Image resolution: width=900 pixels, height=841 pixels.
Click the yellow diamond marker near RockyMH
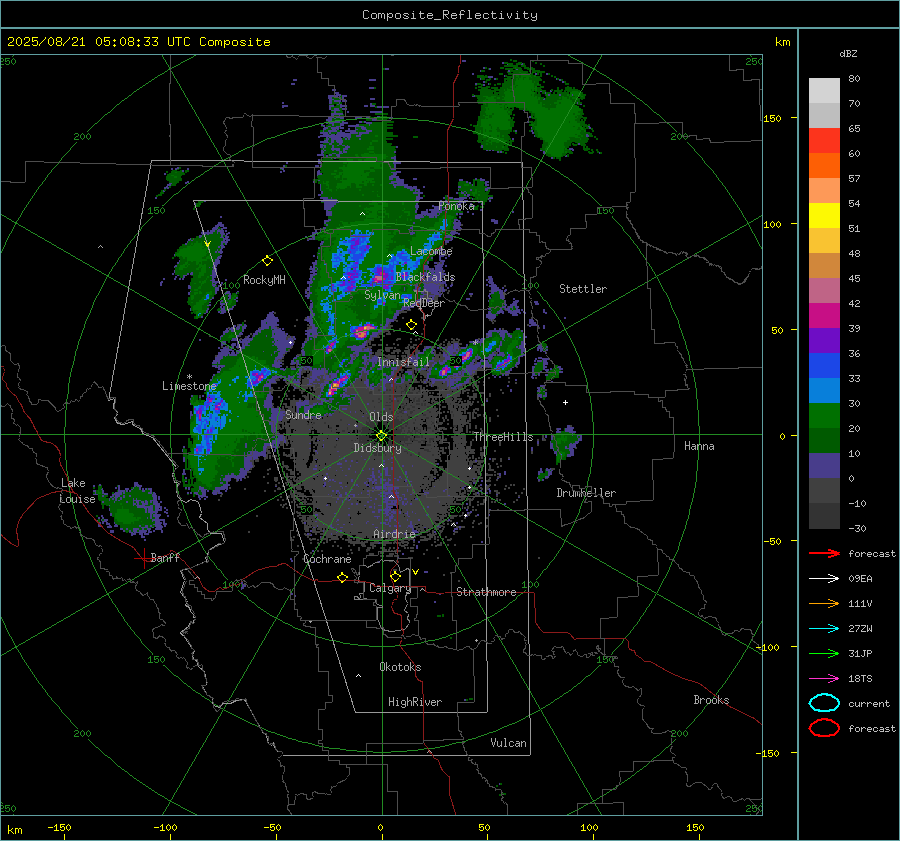pos(267,261)
